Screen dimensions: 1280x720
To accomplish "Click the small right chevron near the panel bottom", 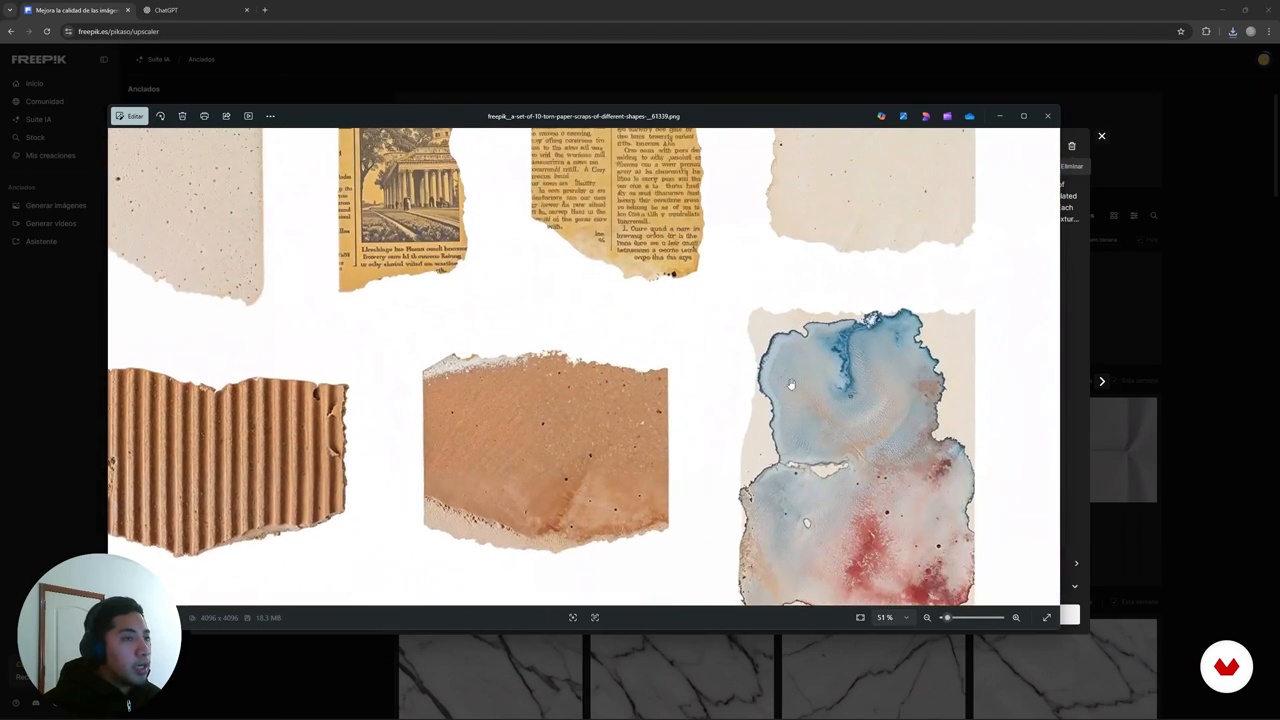I will [1076, 564].
